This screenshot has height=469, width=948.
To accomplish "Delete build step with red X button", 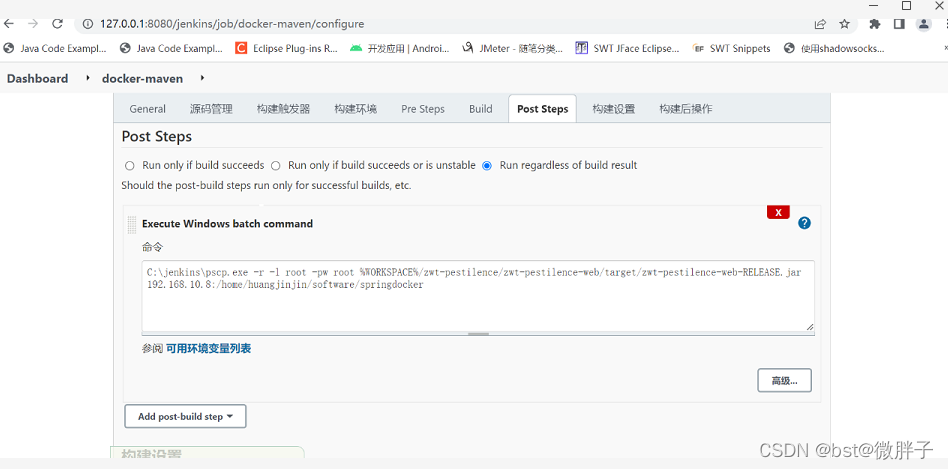I will coord(778,212).
